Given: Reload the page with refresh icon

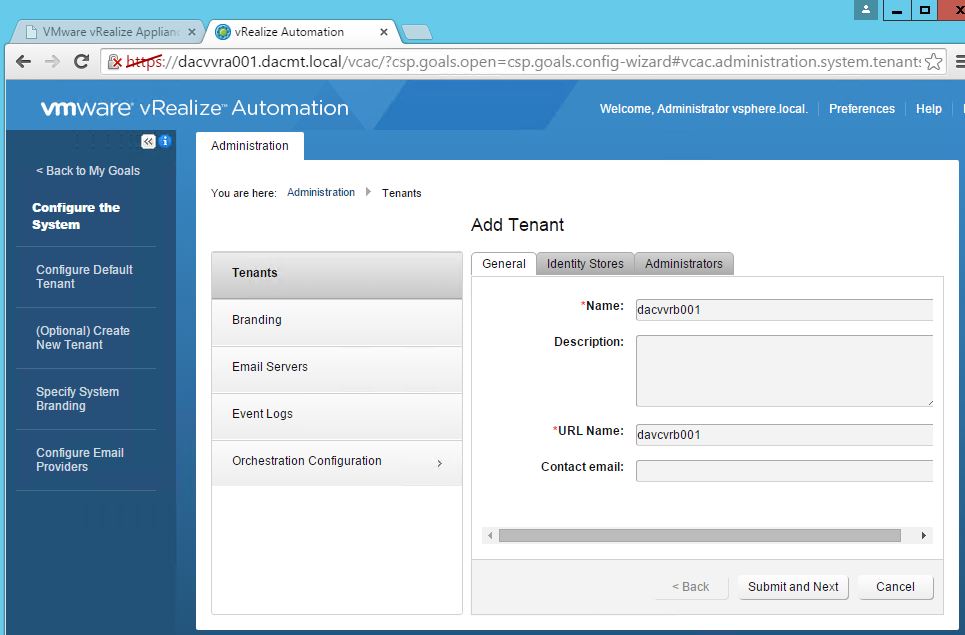Looking at the screenshot, I should (x=81, y=62).
